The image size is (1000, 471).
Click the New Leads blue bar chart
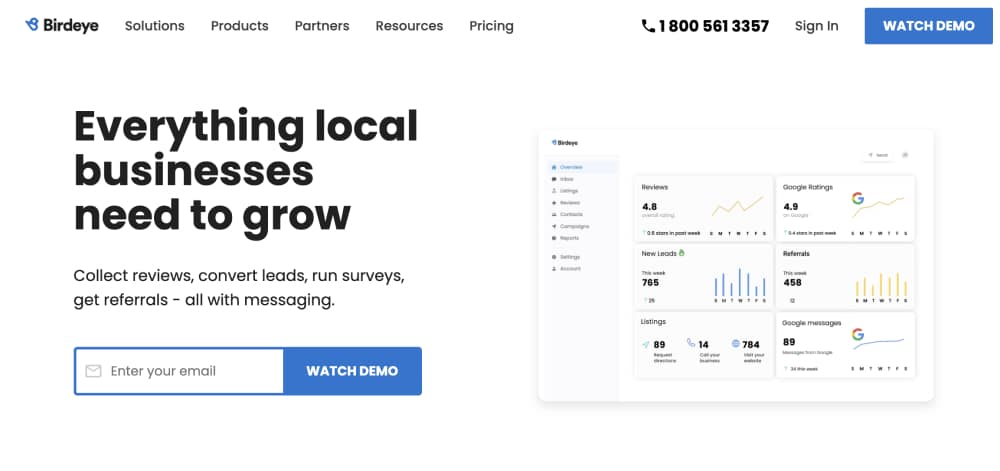pos(739,282)
